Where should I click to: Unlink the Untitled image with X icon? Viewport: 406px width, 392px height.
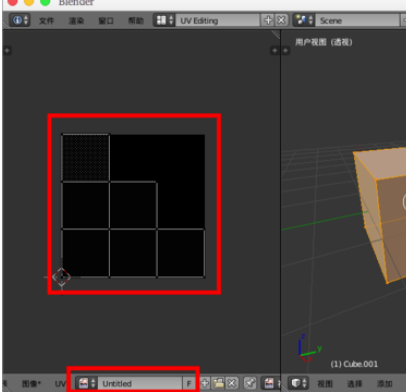click(x=232, y=383)
